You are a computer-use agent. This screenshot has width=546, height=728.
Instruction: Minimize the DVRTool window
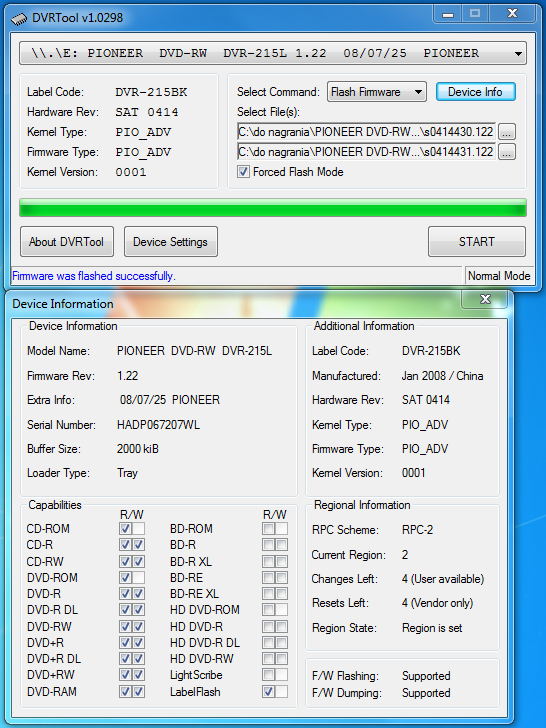tap(448, 14)
